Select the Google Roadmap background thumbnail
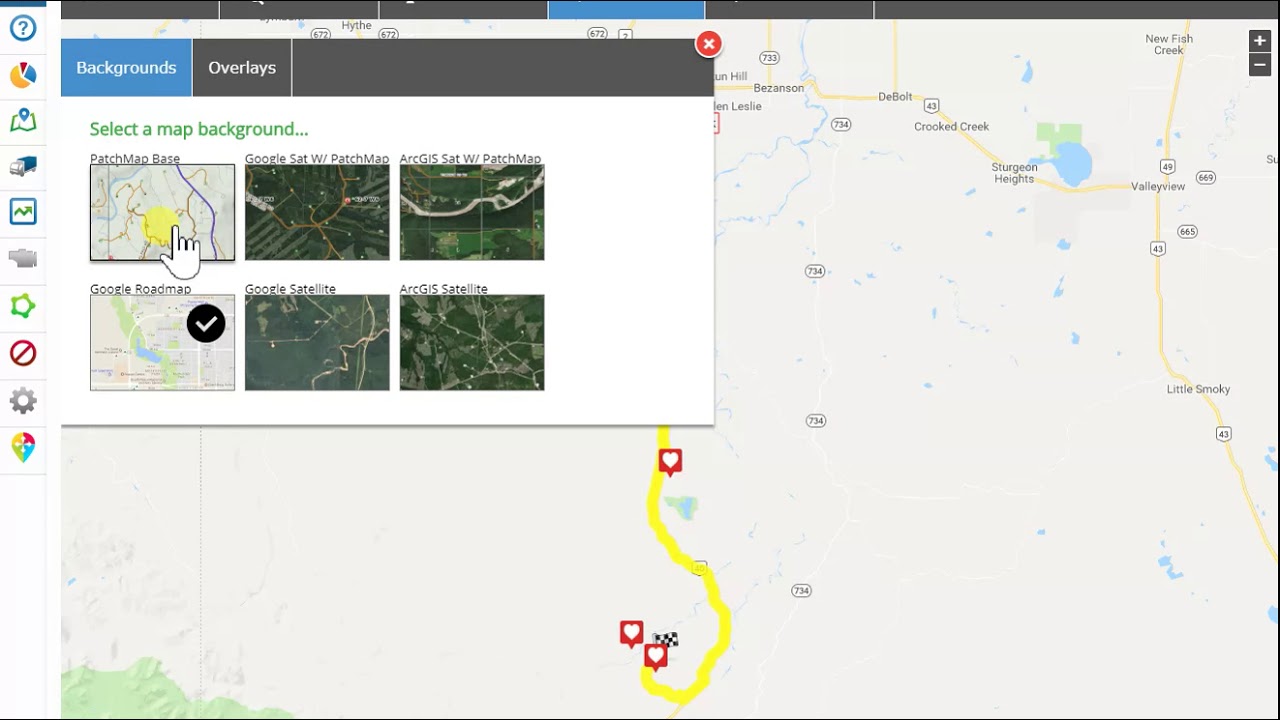This screenshot has height=720, width=1280. coord(162,343)
